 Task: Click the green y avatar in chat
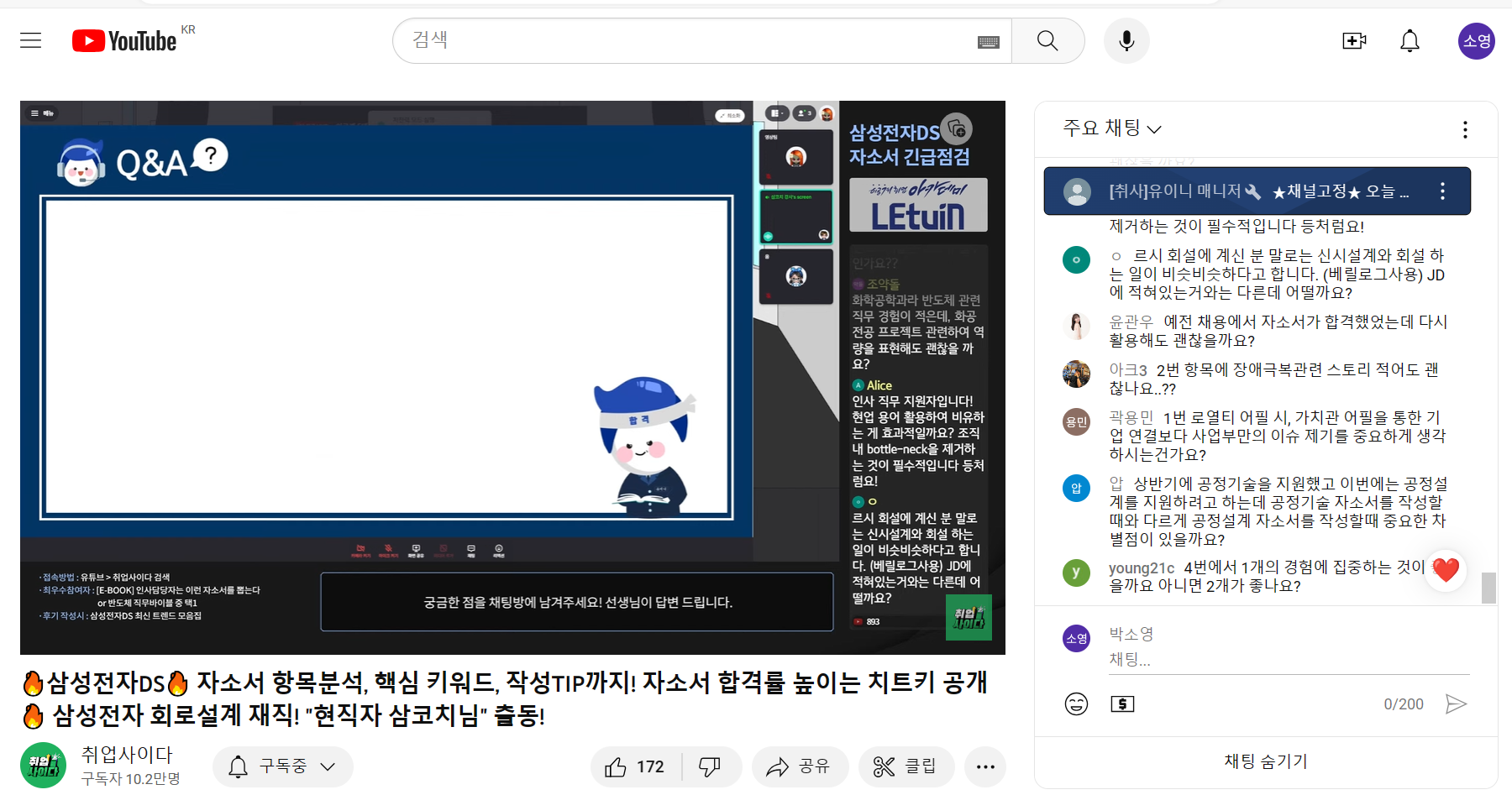pyautogui.click(x=1076, y=573)
